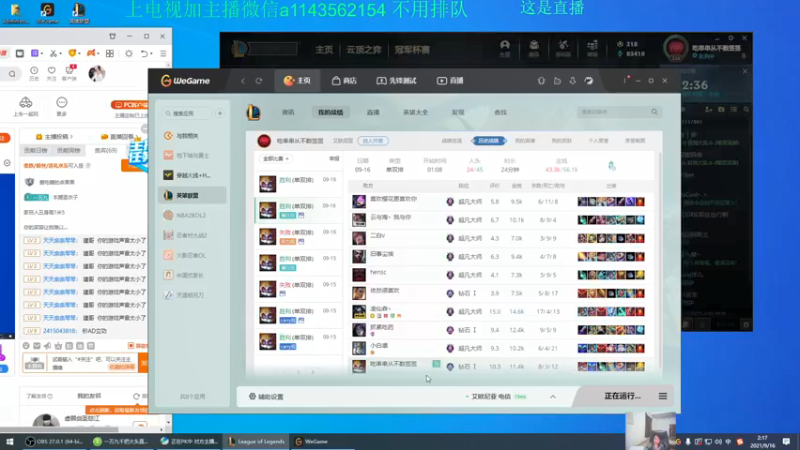Open the 失败 match dated 09-15
800x450 pixels.
click(298, 289)
